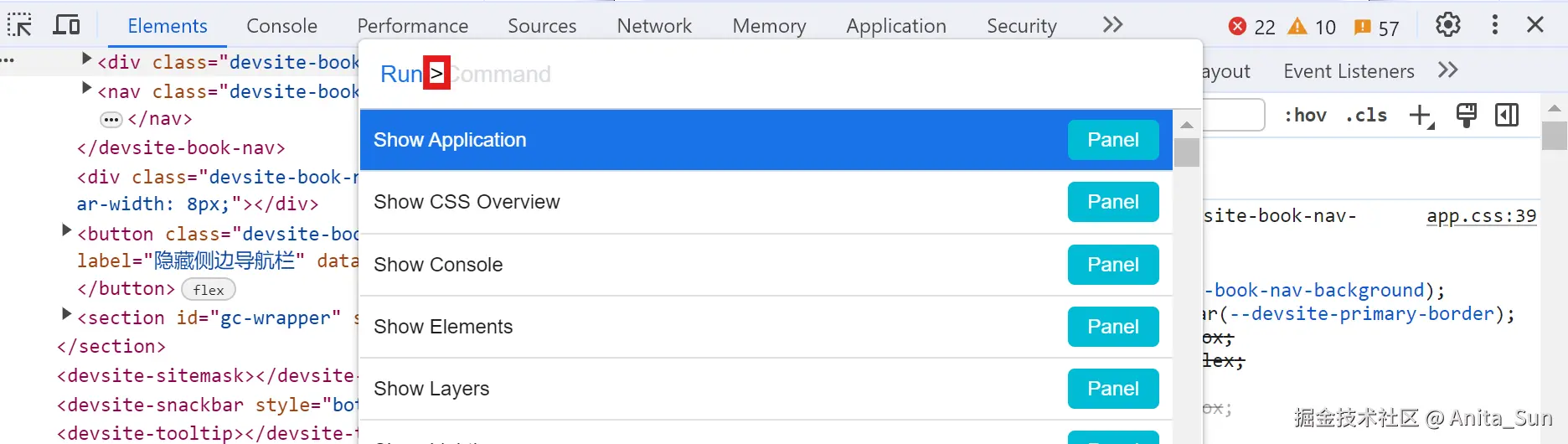This screenshot has width=1568, height=444.
Task: Toggle the :hov element state option
Action: [x=1305, y=116]
